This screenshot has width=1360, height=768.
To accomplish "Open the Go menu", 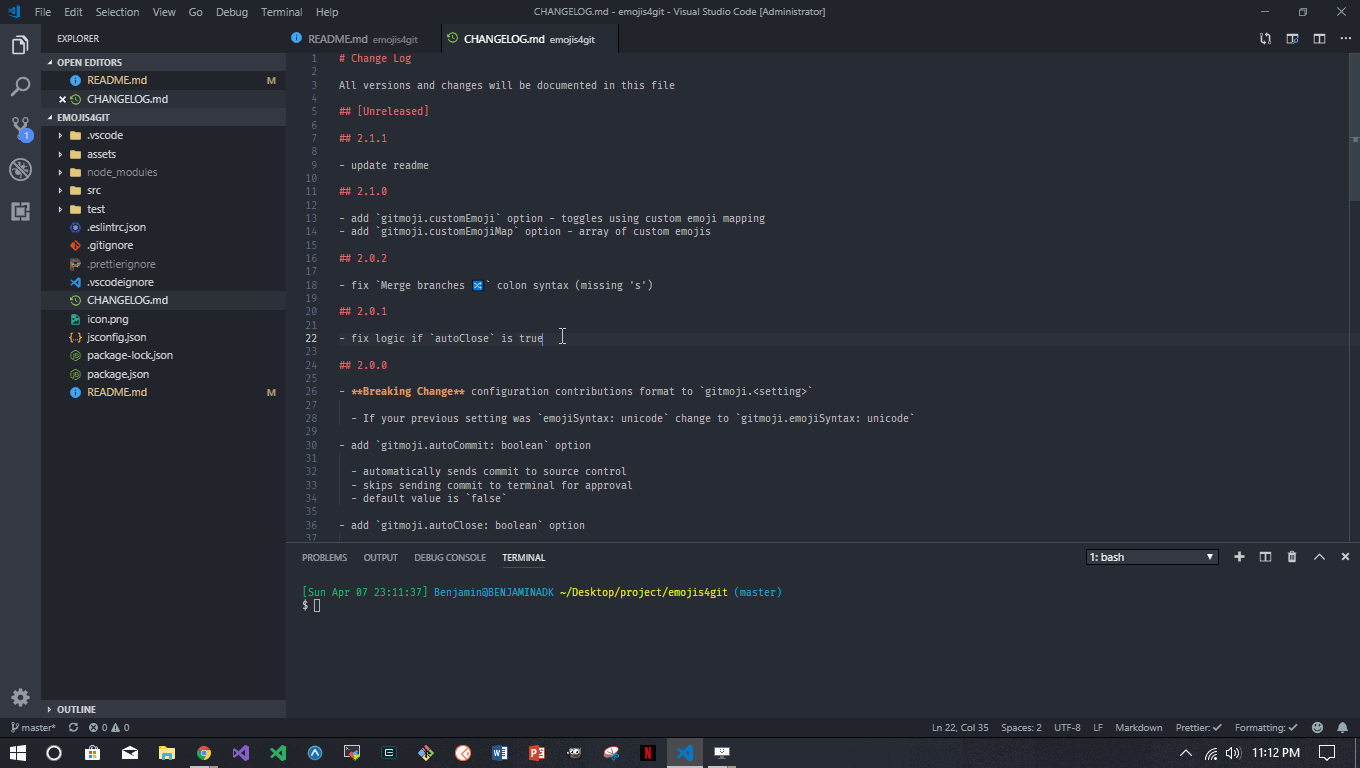I will (195, 12).
